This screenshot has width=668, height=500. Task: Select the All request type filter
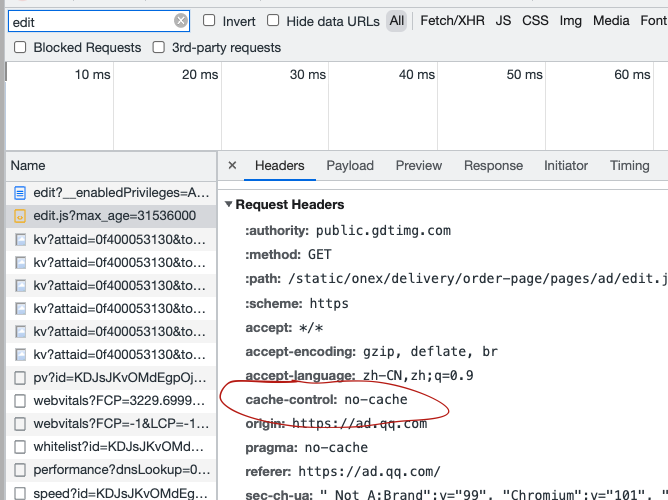coord(397,21)
